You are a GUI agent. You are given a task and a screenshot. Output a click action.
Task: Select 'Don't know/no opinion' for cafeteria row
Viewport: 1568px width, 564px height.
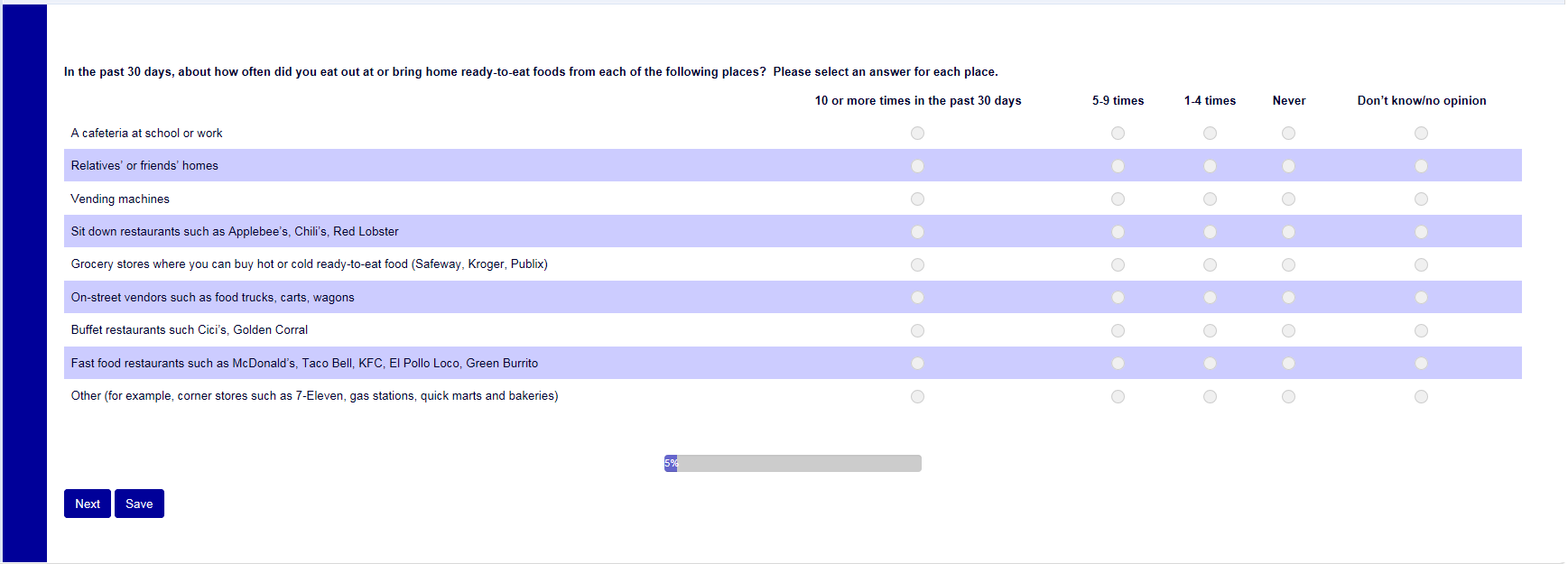[1421, 134]
